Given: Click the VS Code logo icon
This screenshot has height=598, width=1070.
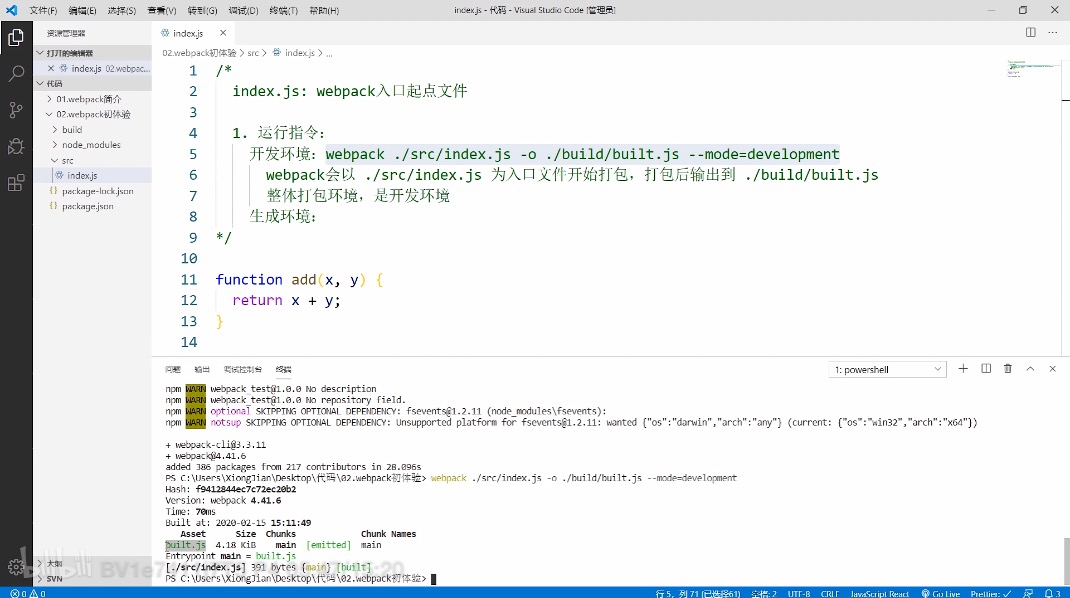Looking at the screenshot, I should pos(12,10).
